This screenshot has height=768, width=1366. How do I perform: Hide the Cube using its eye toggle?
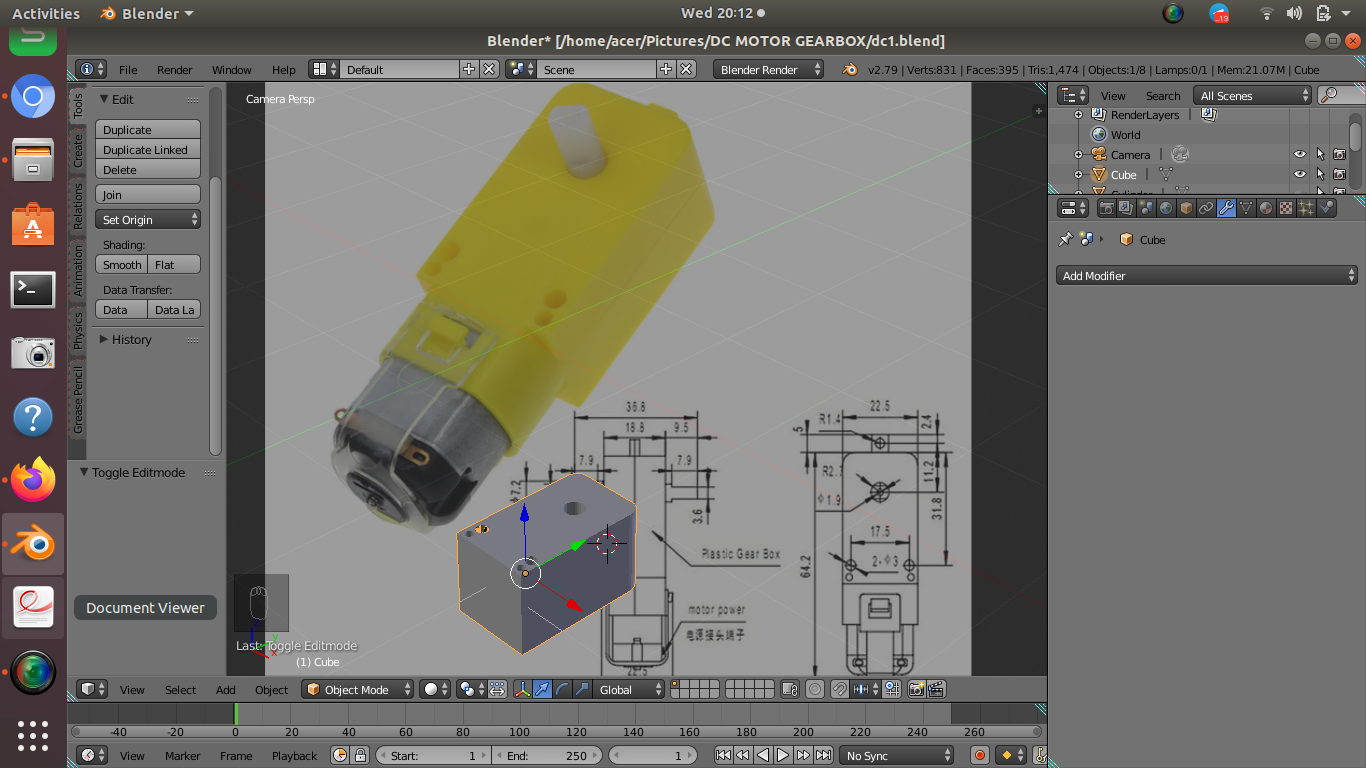pos(1300,173)
